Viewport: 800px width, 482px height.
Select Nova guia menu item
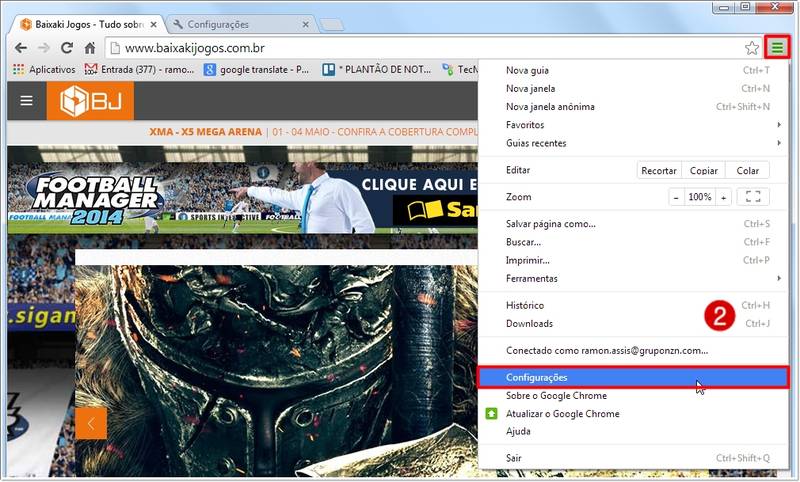[633, 70]
